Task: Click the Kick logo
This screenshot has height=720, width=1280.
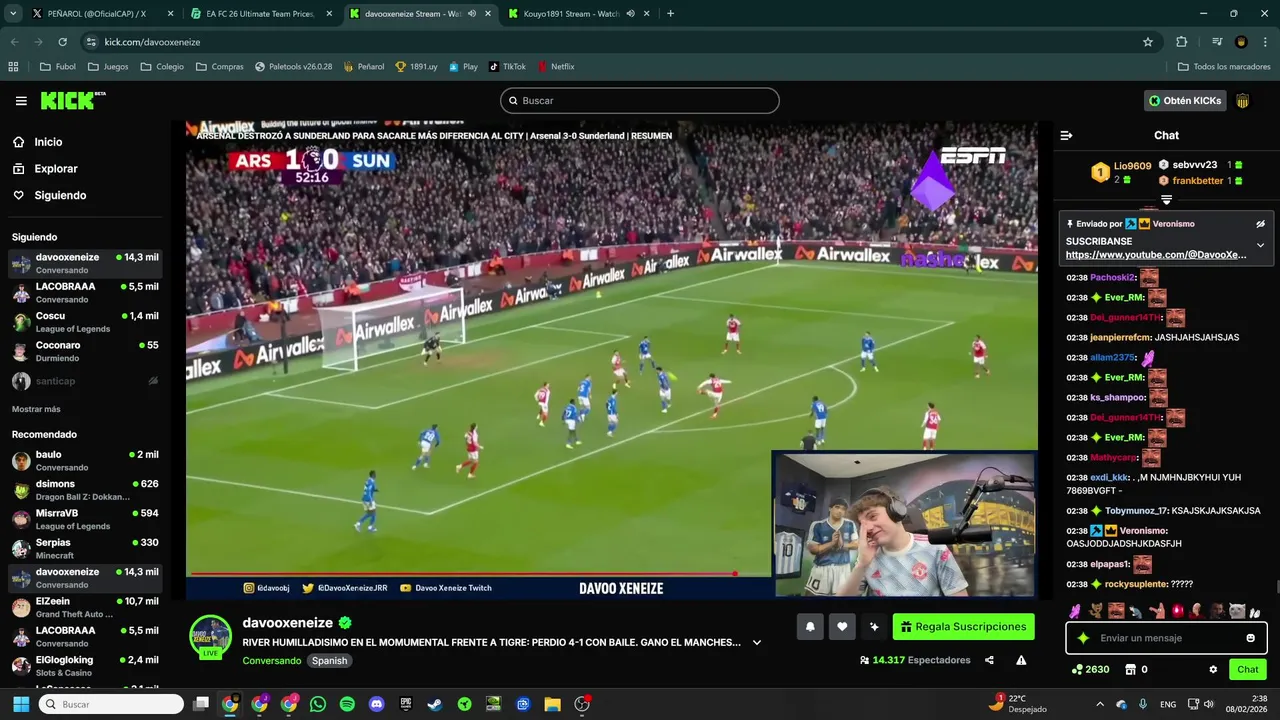Action: pos(73,100)
